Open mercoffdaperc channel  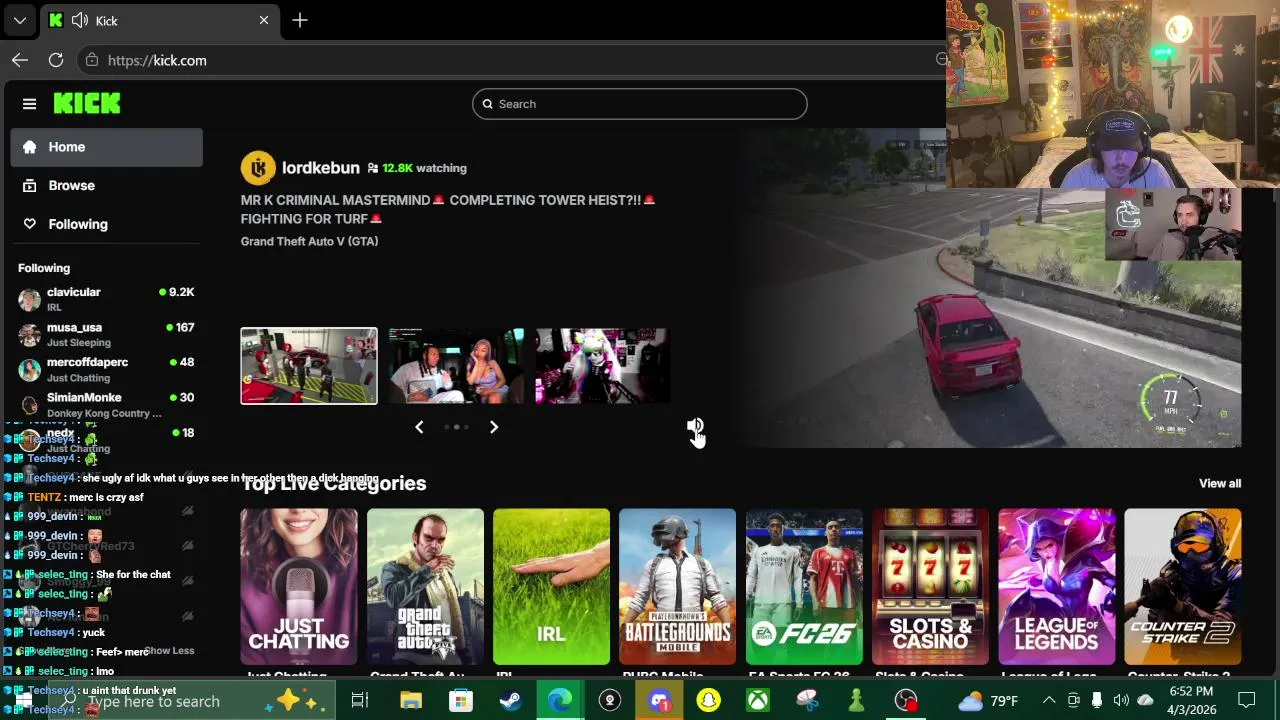[x=107, y=369]
